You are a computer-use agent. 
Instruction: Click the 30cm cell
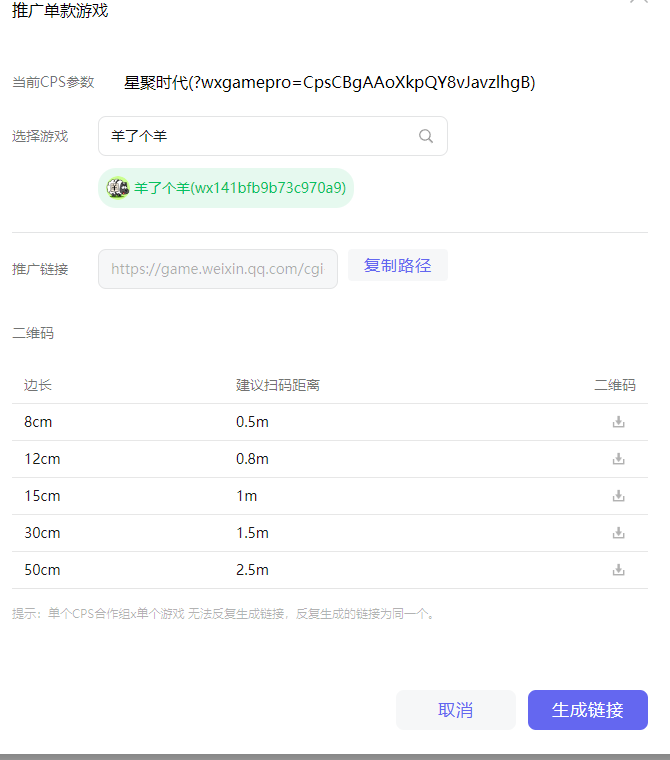(x=43, y=533)
